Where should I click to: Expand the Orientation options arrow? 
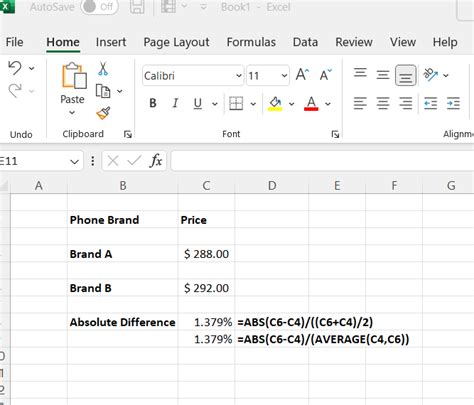point(446,75)
